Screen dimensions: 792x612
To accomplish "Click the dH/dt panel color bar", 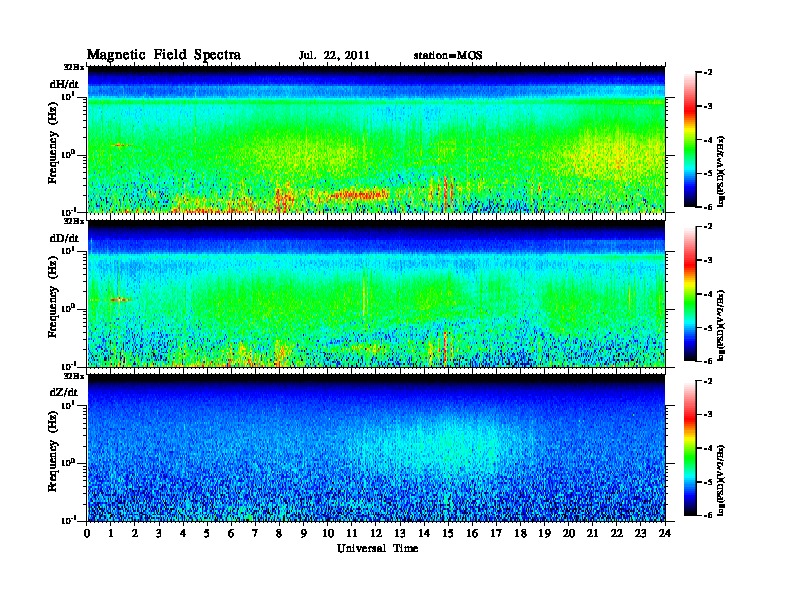I will pyautogui.click(x=690, y=139).
